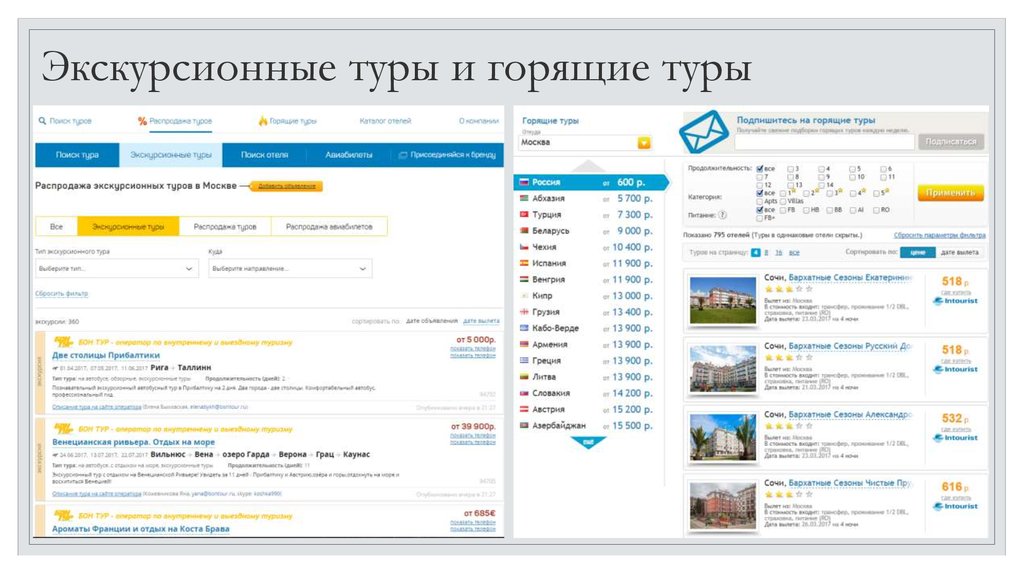Image resolution: width=1024 pixels, height=574 pixels.
Task: Sort hot tours by дате вылета
Action: point(959,252)
